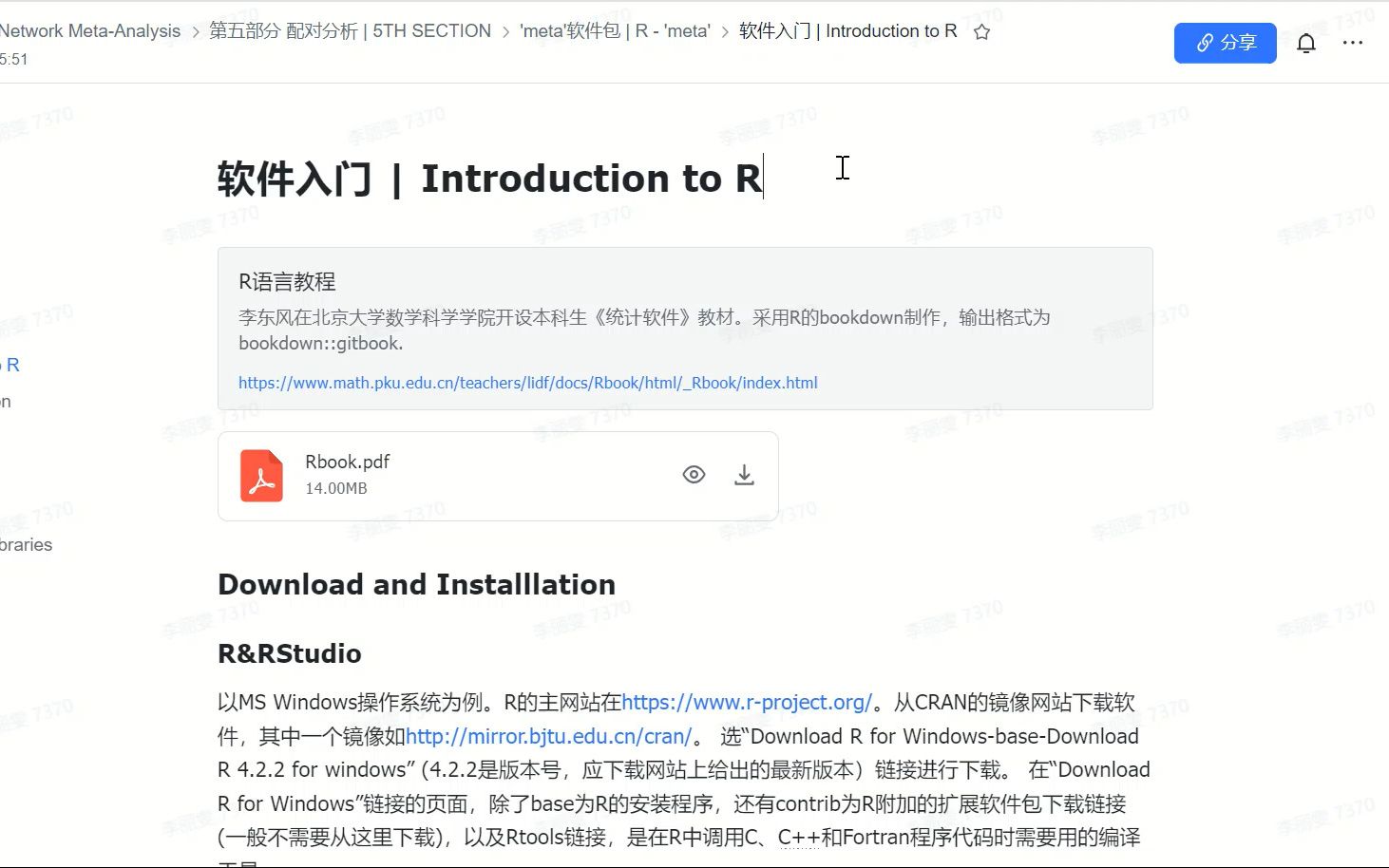Image resolution: width=1389 pixels, height=868 pixels.
Task: Open the math.pku.edu.cn Rbook index link
Action: pyautogui.click(x=527, y=383)
